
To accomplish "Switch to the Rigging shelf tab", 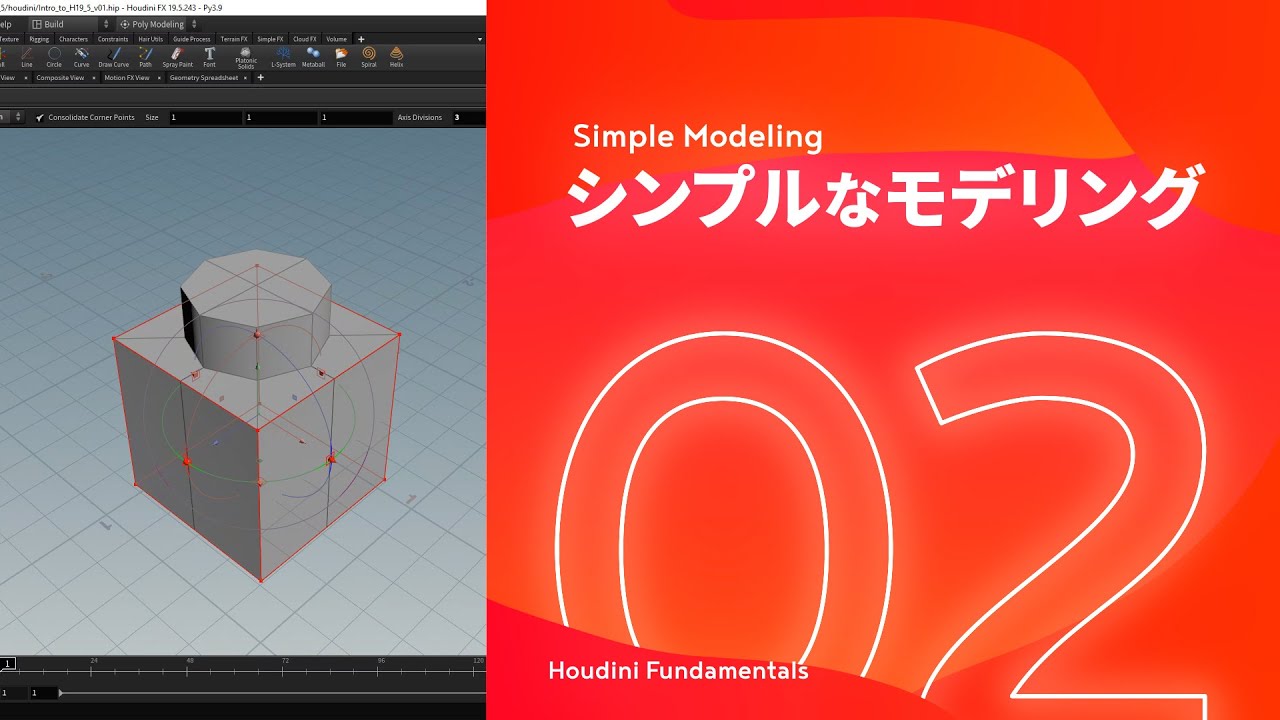I will 39,39.
